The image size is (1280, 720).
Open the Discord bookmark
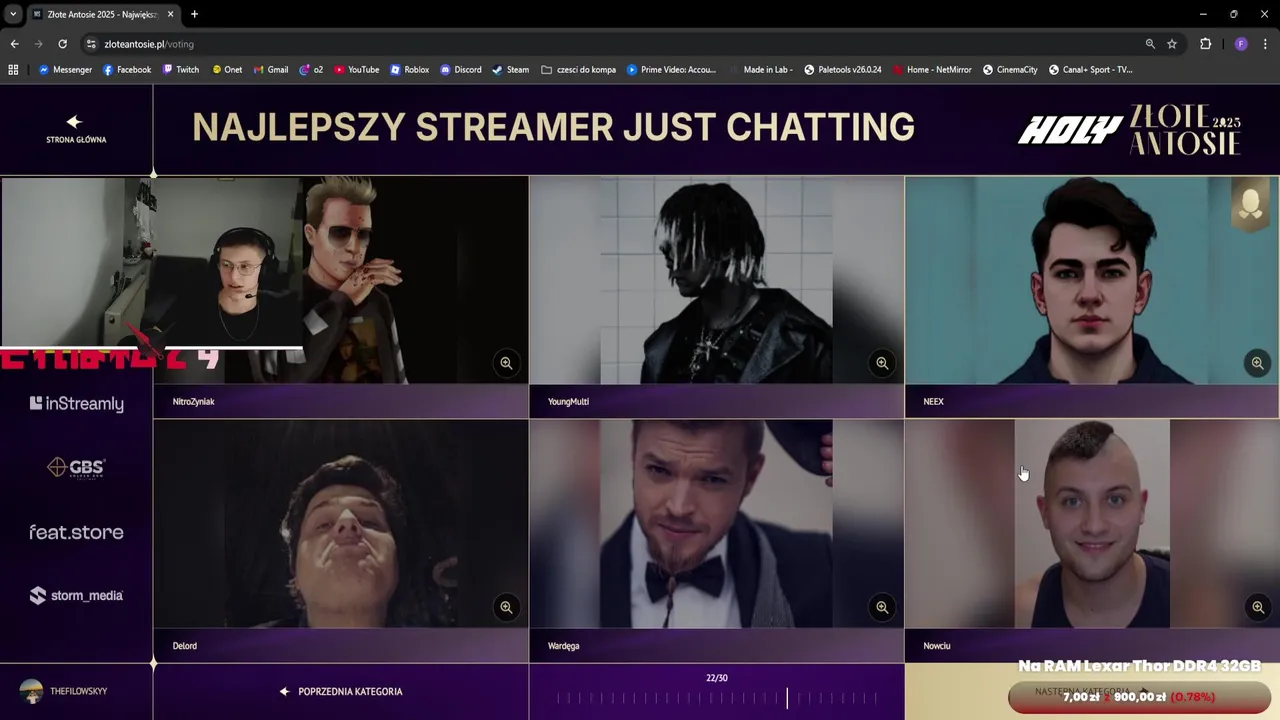[x=461, y=70]
